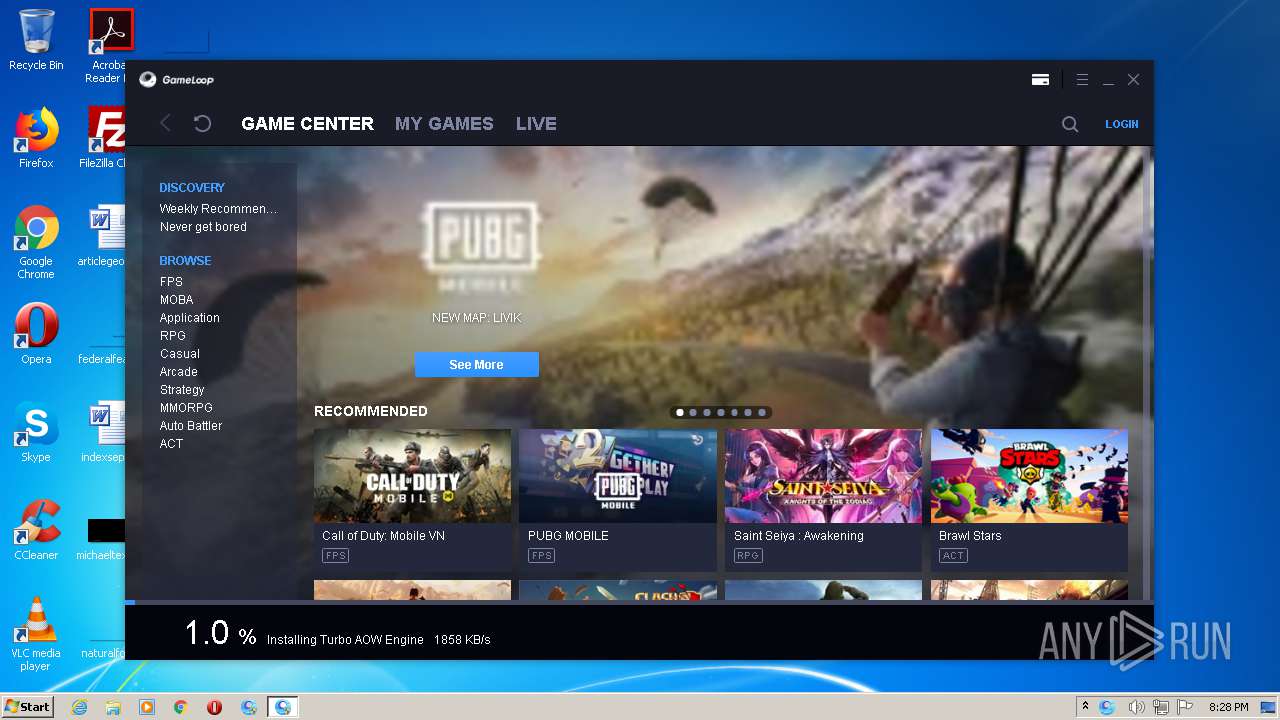The height and width of the screenshot is (720, 1280).
Task: Open the FileZilla Client desktop shortcut
Action: coord(103,138)
